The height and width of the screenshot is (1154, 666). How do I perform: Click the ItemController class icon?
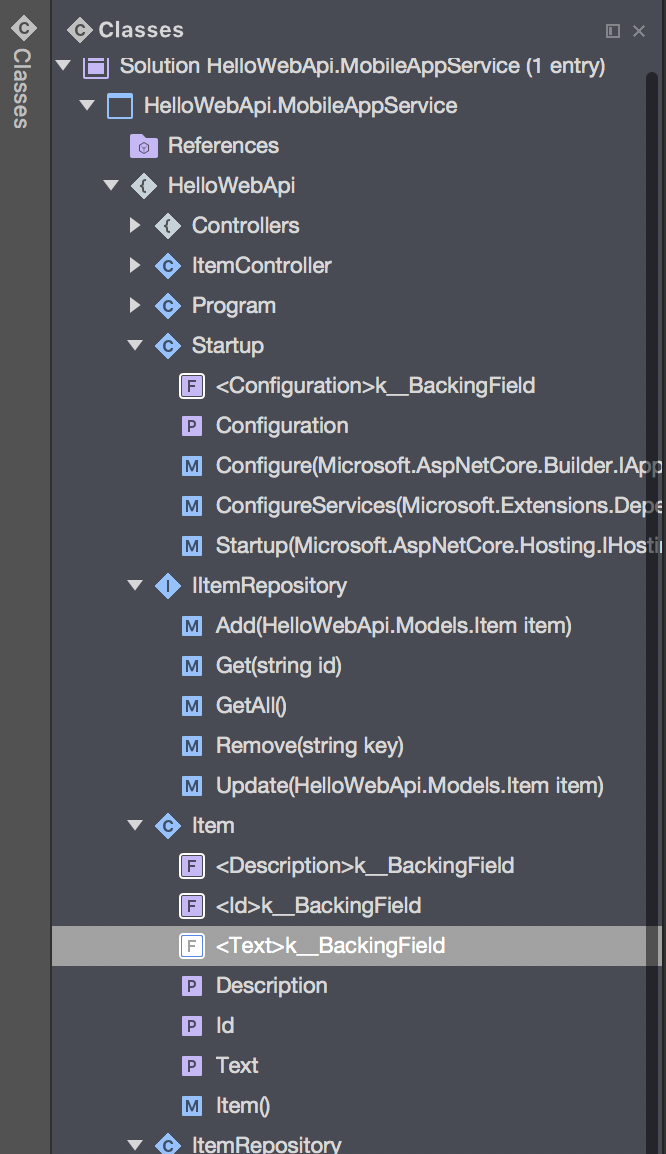click(x=168, y=265)
